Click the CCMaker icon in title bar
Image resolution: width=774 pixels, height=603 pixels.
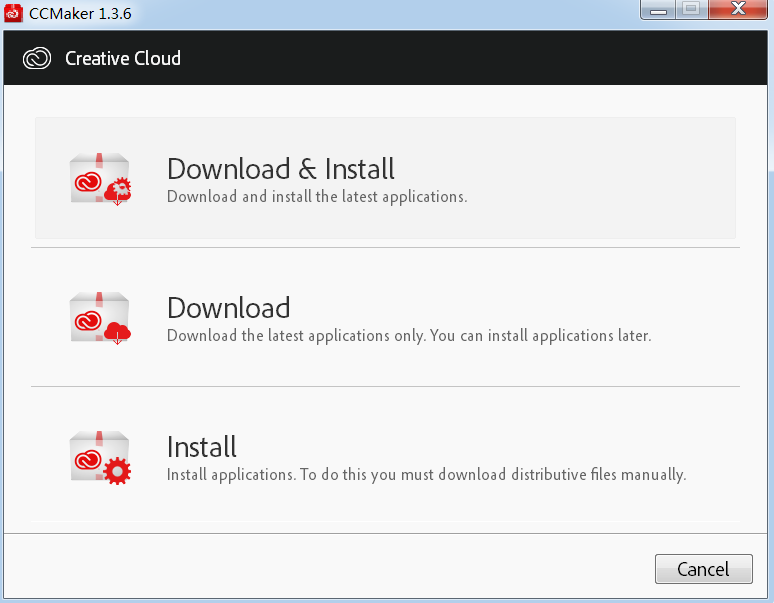click(13, 13)
